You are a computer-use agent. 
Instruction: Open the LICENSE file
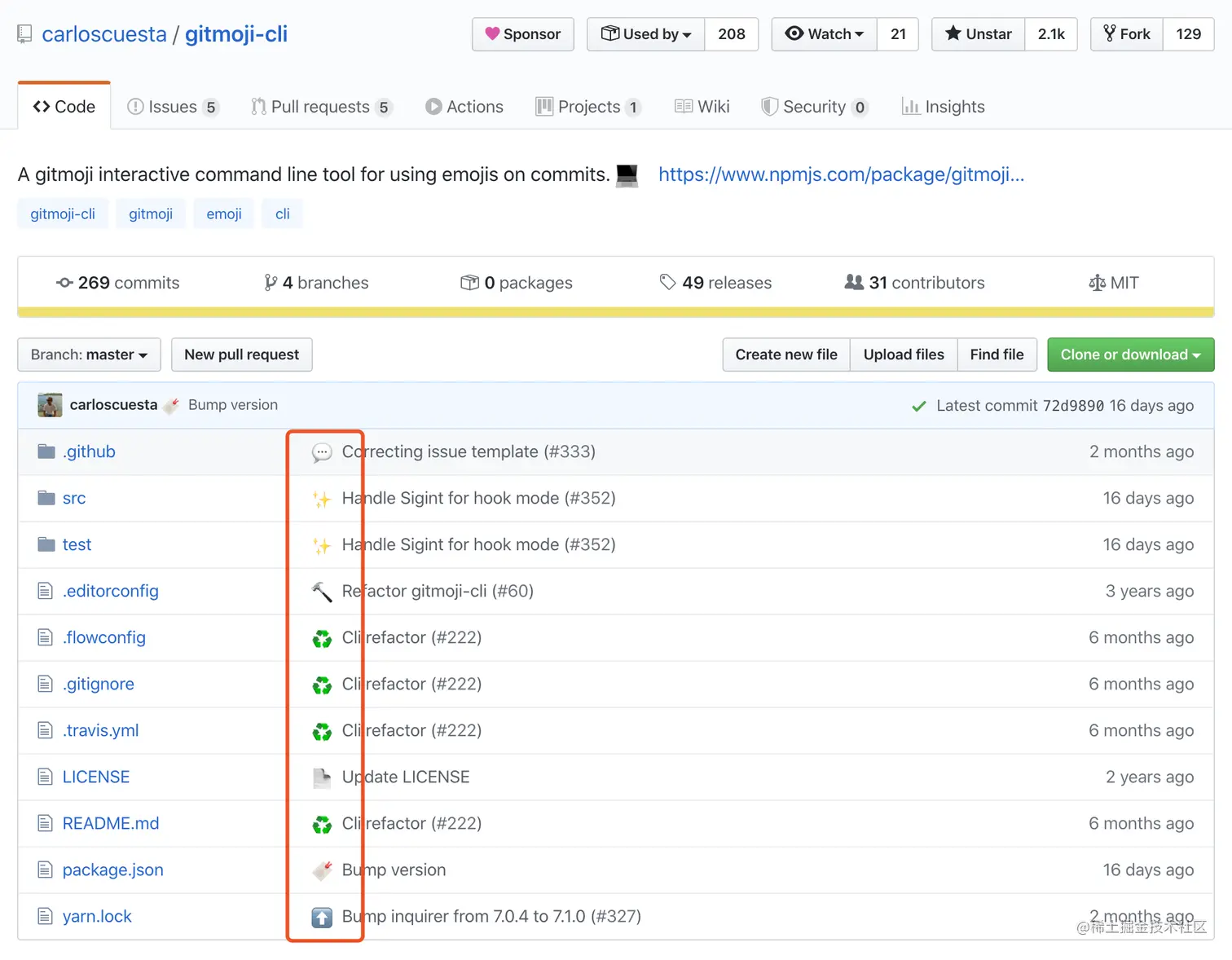tap(96, 777)
